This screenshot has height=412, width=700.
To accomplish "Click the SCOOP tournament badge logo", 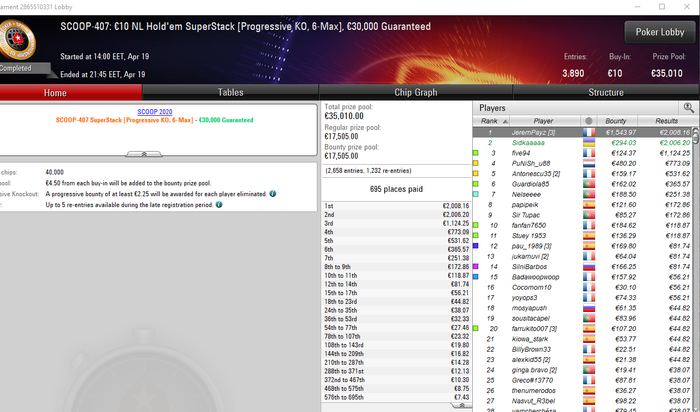I will [x=17, y=41].
